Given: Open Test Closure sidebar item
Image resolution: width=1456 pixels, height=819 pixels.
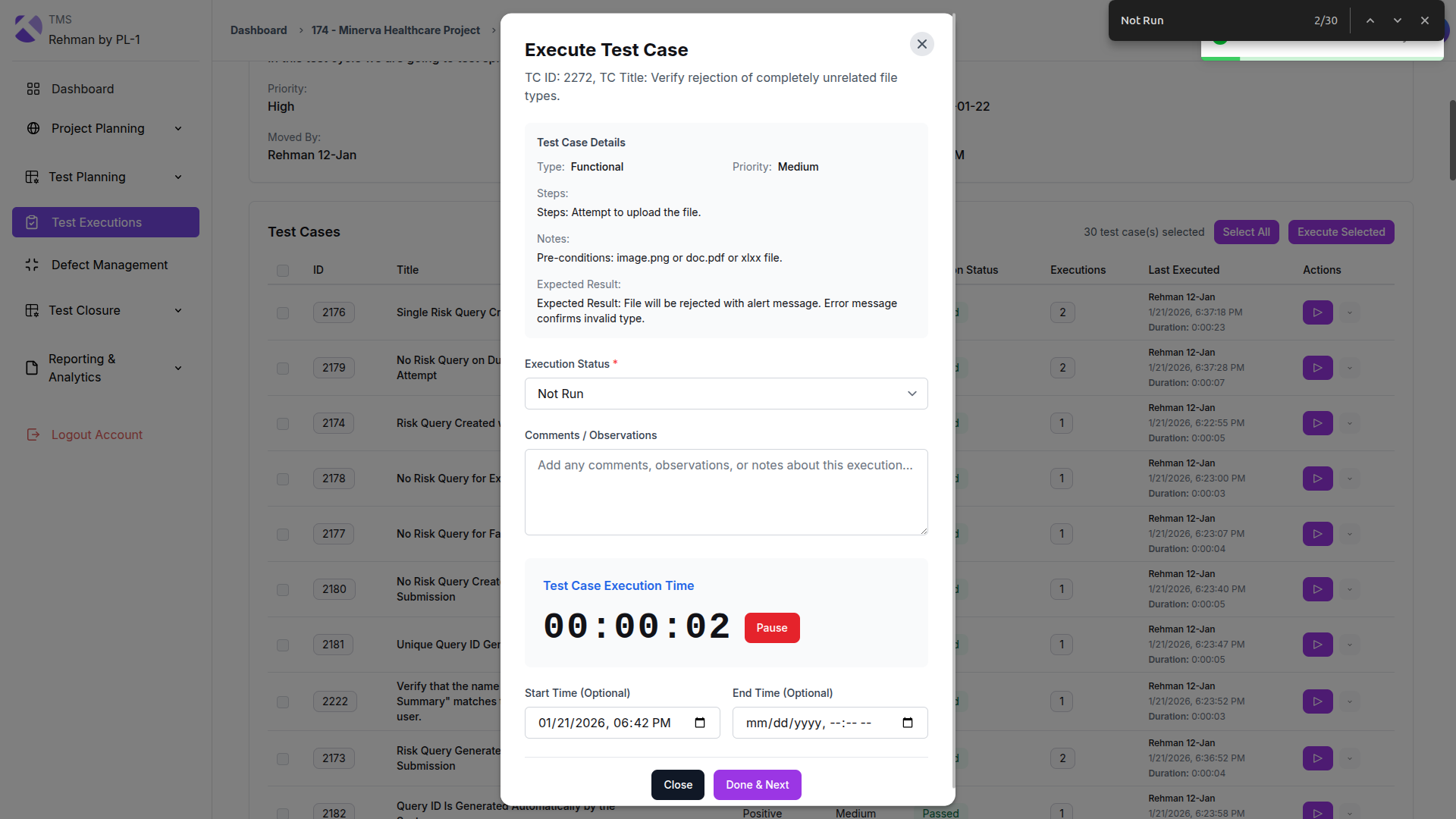Looking at the screenshot, I should coord(84,310).
